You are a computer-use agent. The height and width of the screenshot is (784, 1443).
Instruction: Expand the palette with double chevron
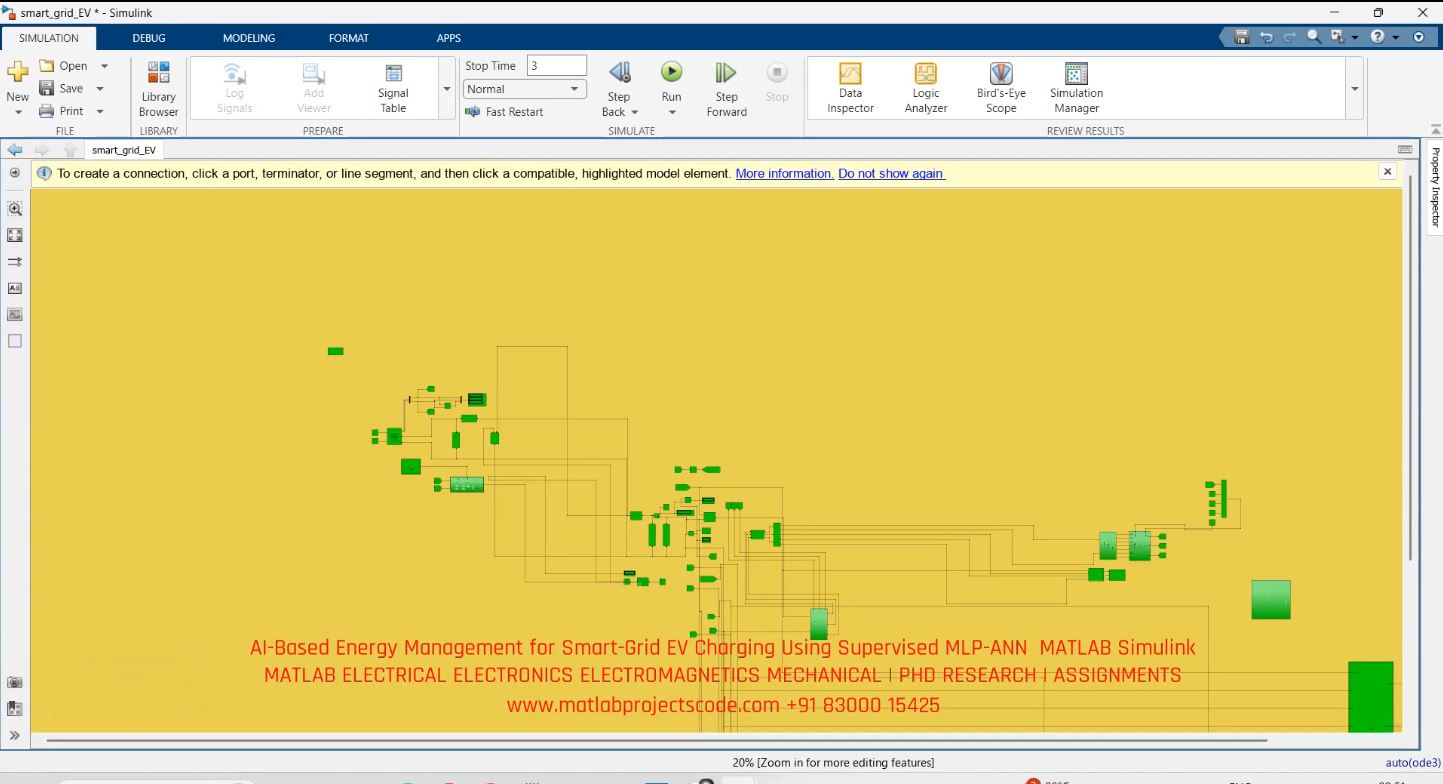click(14, 735)
